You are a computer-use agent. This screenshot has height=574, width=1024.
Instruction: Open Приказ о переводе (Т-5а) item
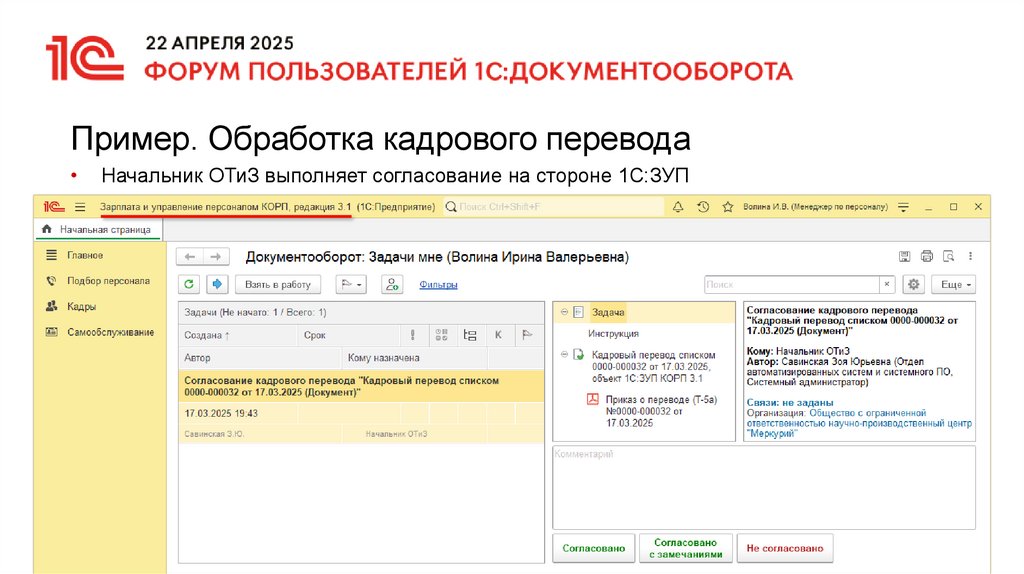tap(661, 411)
